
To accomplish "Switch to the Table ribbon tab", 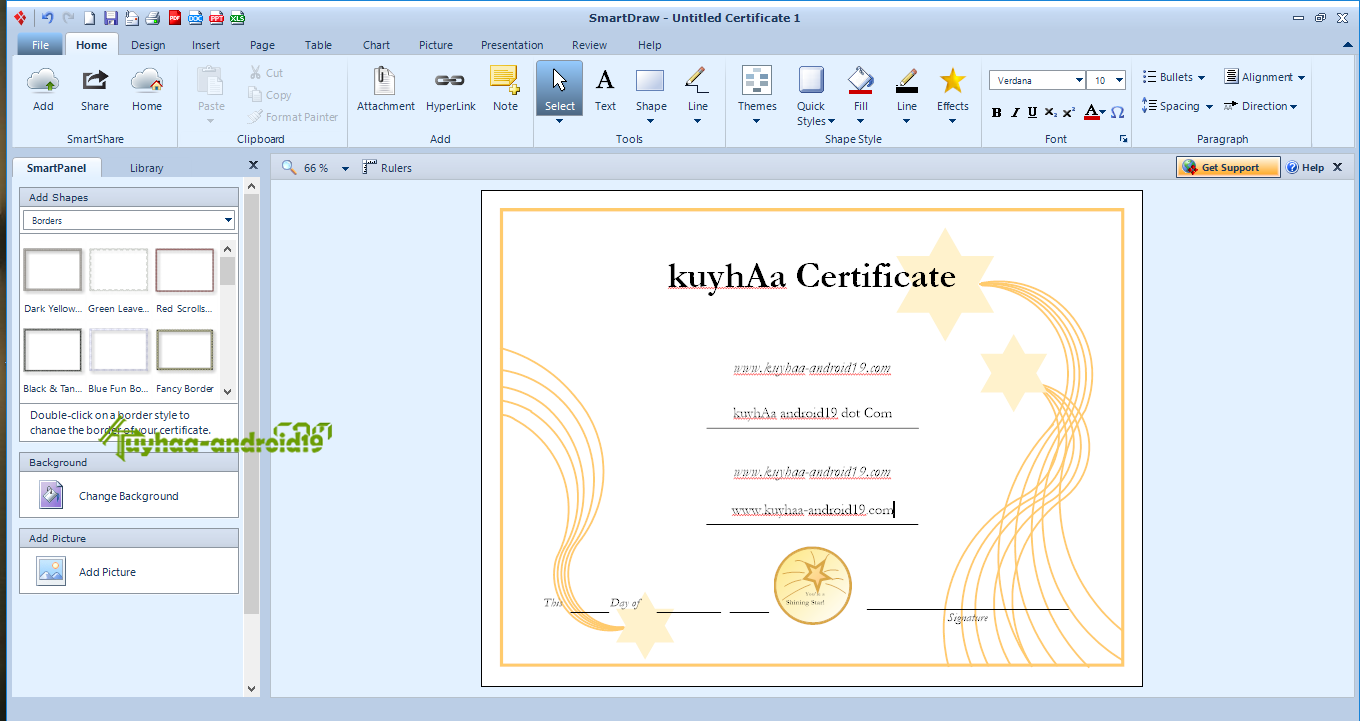I will (318, 45).
